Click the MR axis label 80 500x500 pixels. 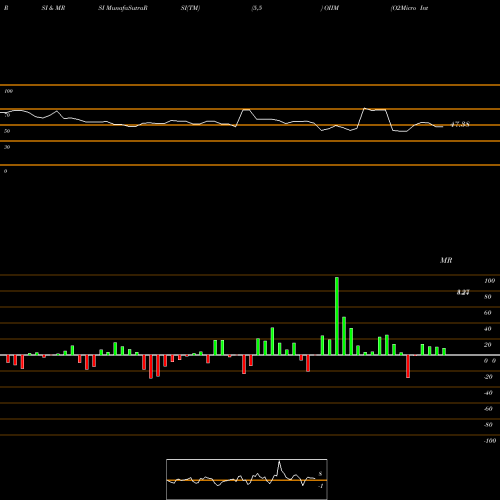click(x=488, y=297)
